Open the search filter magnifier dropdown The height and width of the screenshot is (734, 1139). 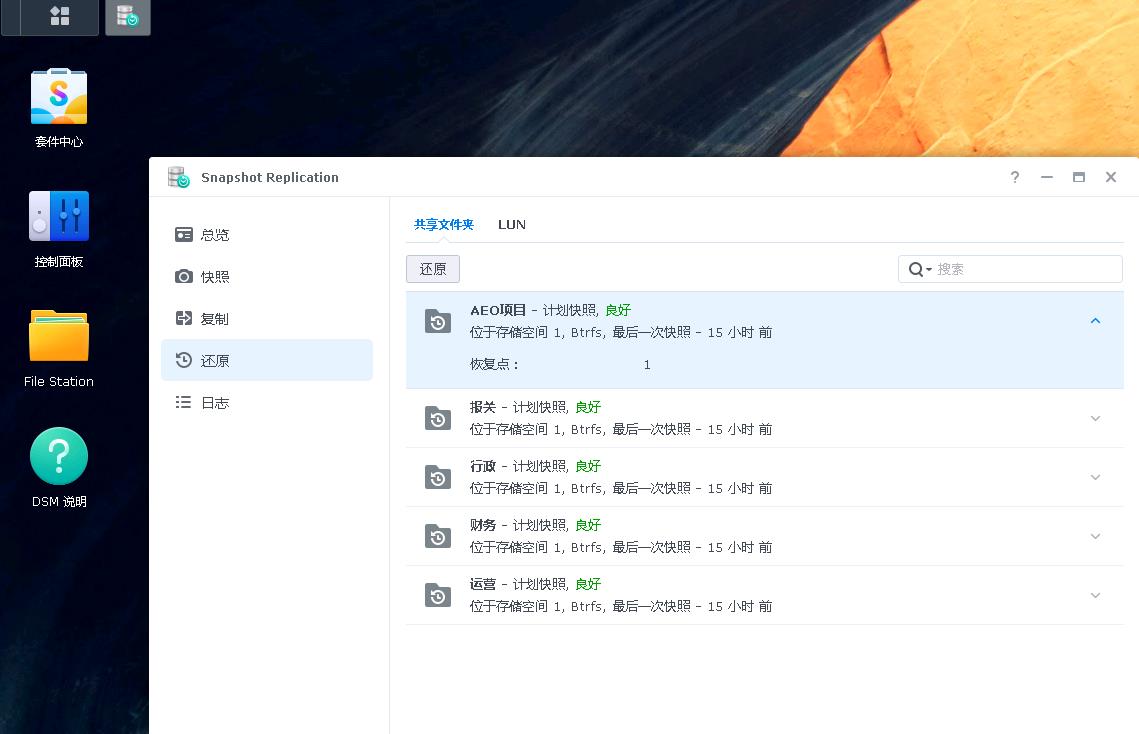click(x=920, y=269)
